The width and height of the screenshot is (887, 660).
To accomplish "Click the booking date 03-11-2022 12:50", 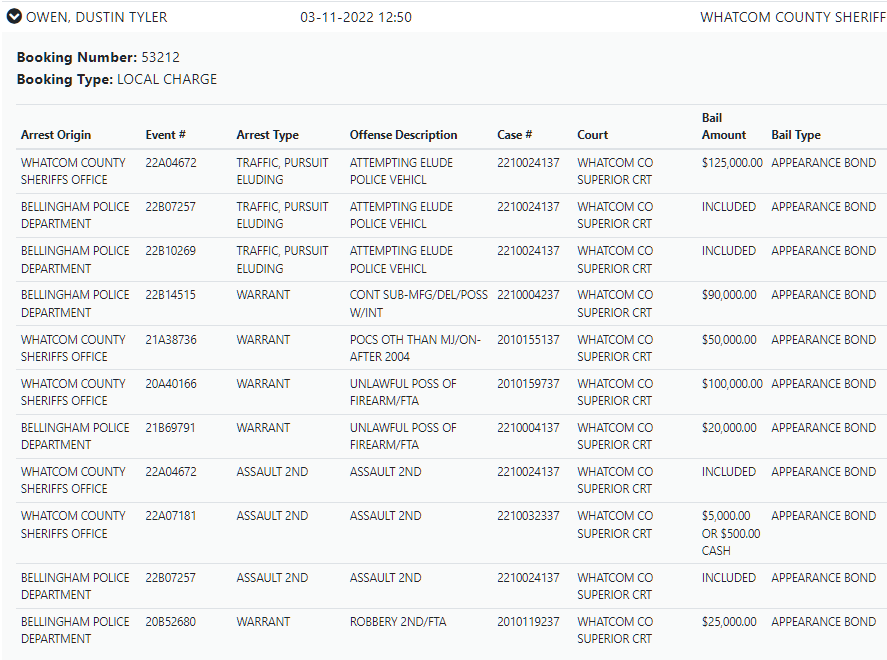I will [355, 17].
